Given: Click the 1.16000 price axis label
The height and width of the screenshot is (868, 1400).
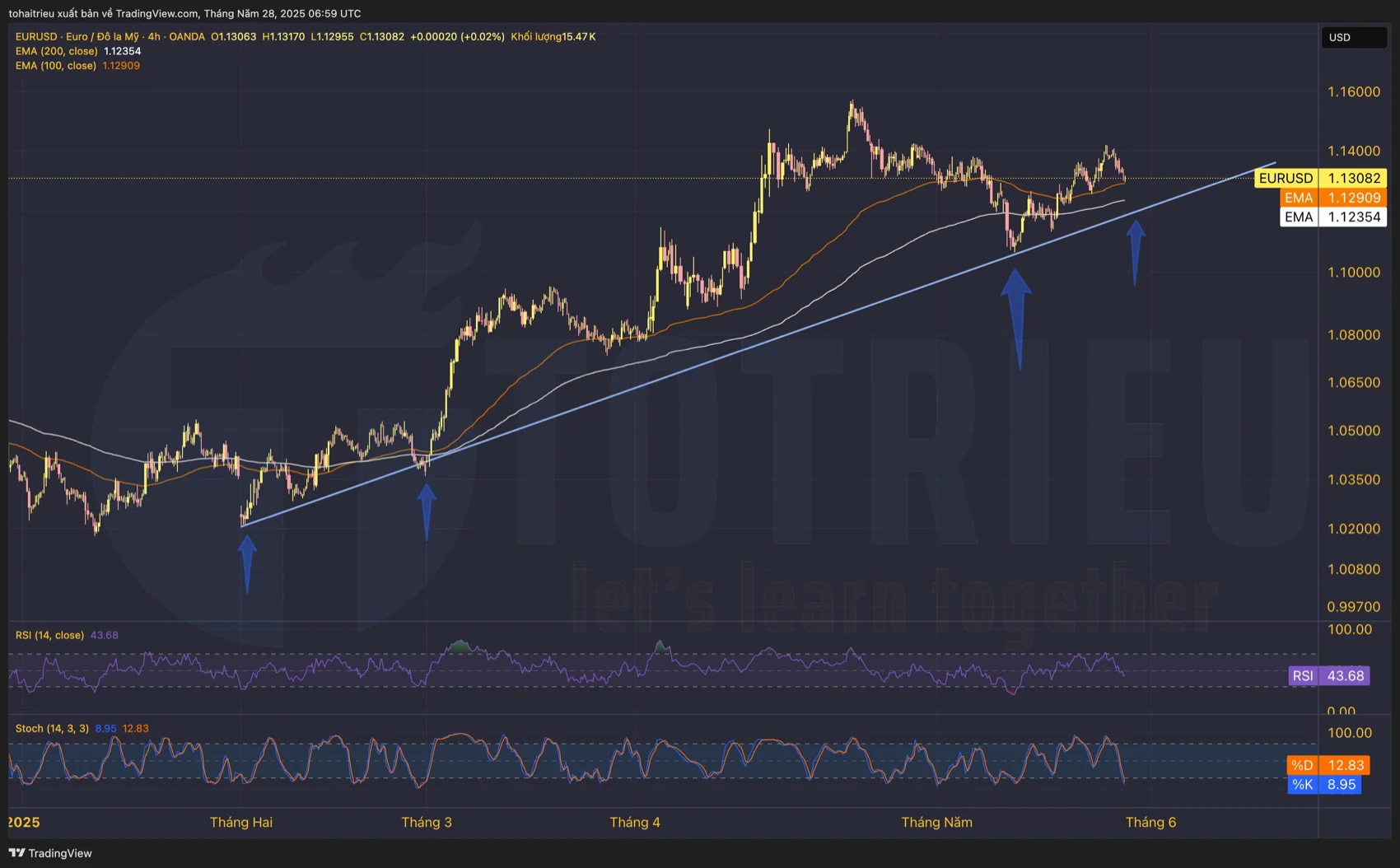Looking at the screenshot, I should pos(1354,91).
